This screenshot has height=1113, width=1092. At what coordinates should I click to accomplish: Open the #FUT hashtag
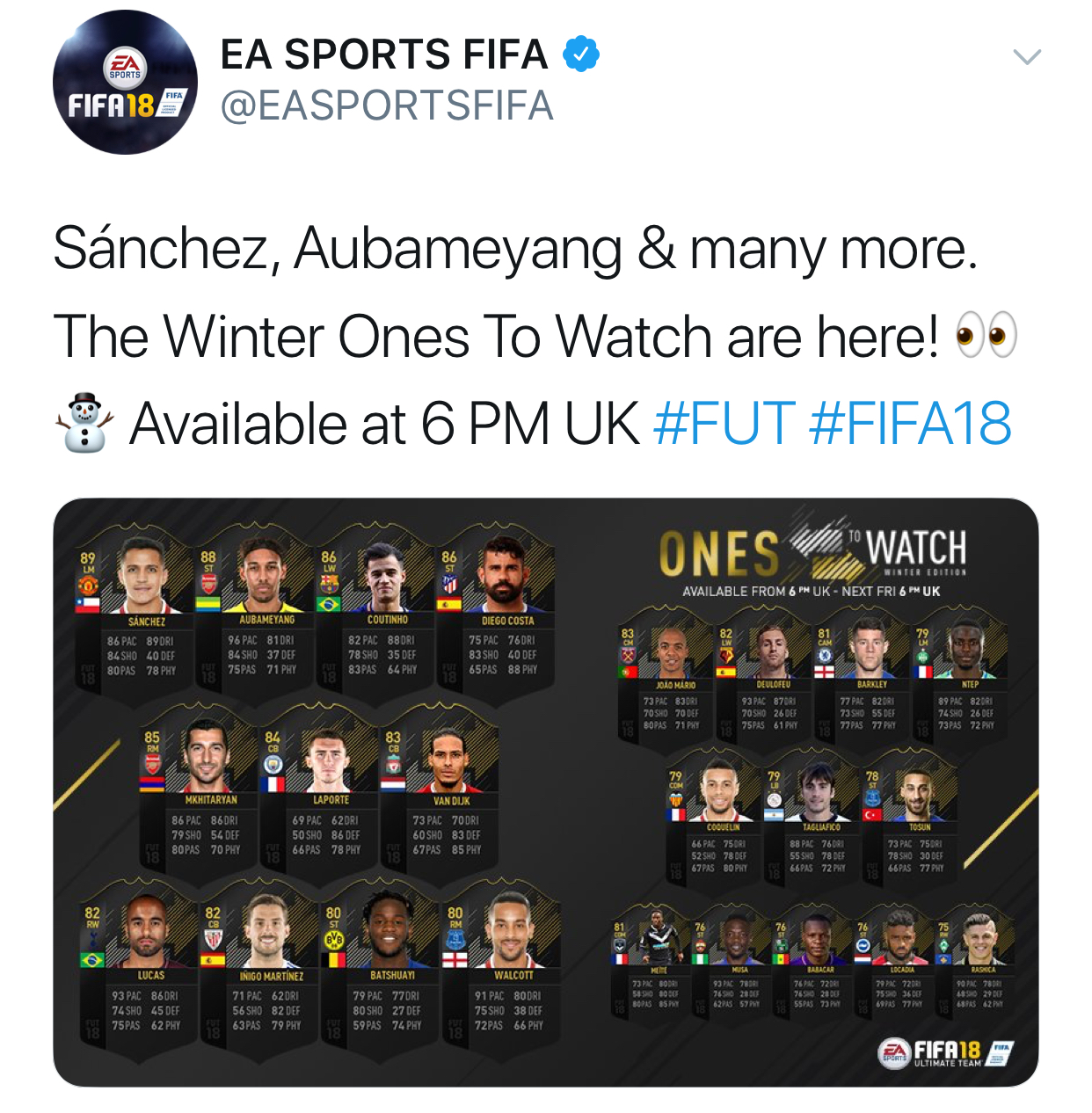(x=724, y=424)
